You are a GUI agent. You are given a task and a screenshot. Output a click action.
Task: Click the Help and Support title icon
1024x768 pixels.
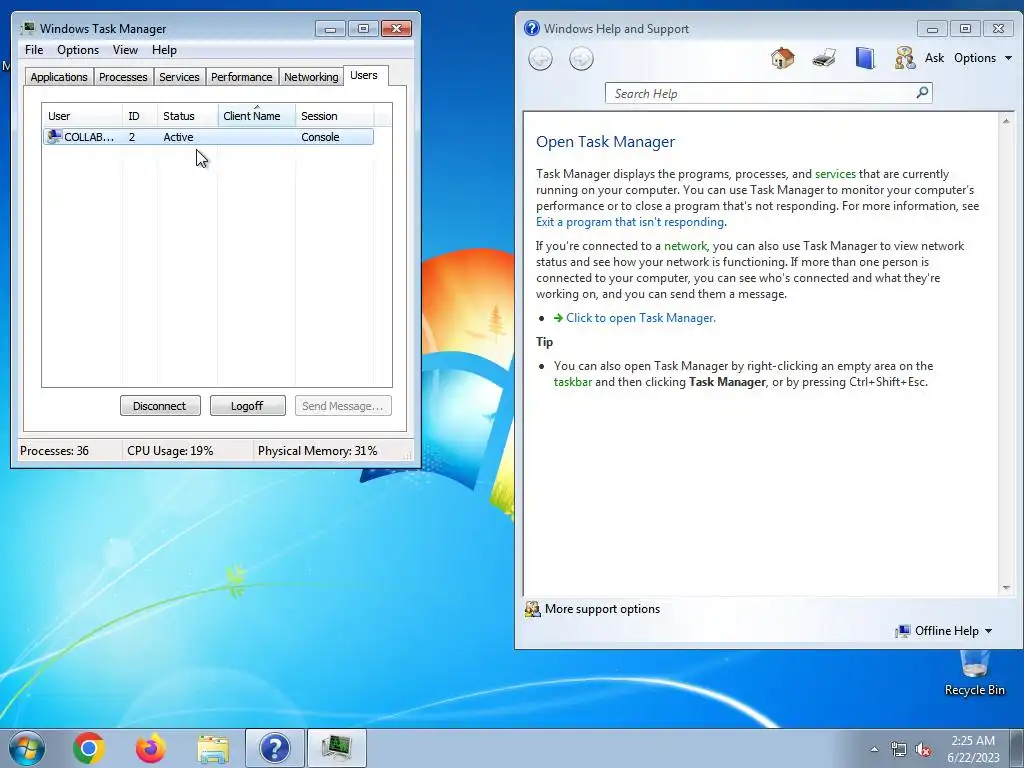click(532, 28)
